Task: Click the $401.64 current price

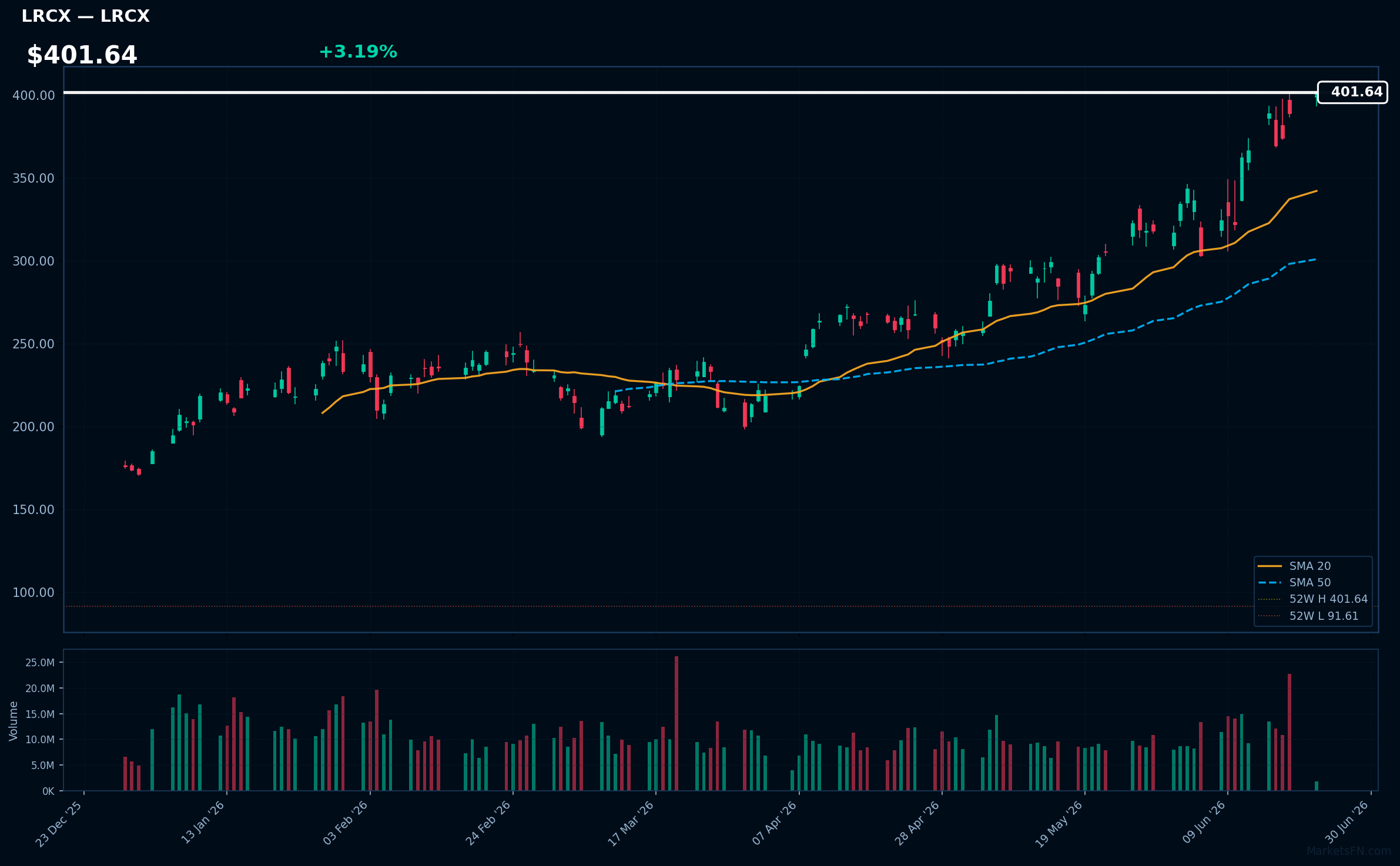Action: (x=82, y=55)
